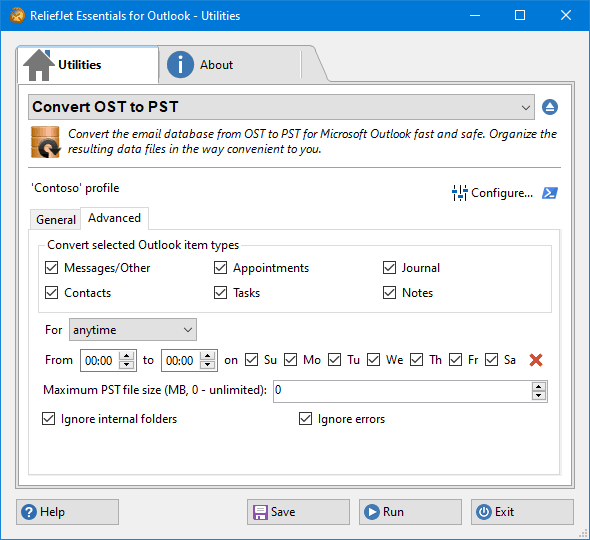Minimize the ReliefJet window
590x540 pixels.
pyautogui.click(x=475, y=15)
